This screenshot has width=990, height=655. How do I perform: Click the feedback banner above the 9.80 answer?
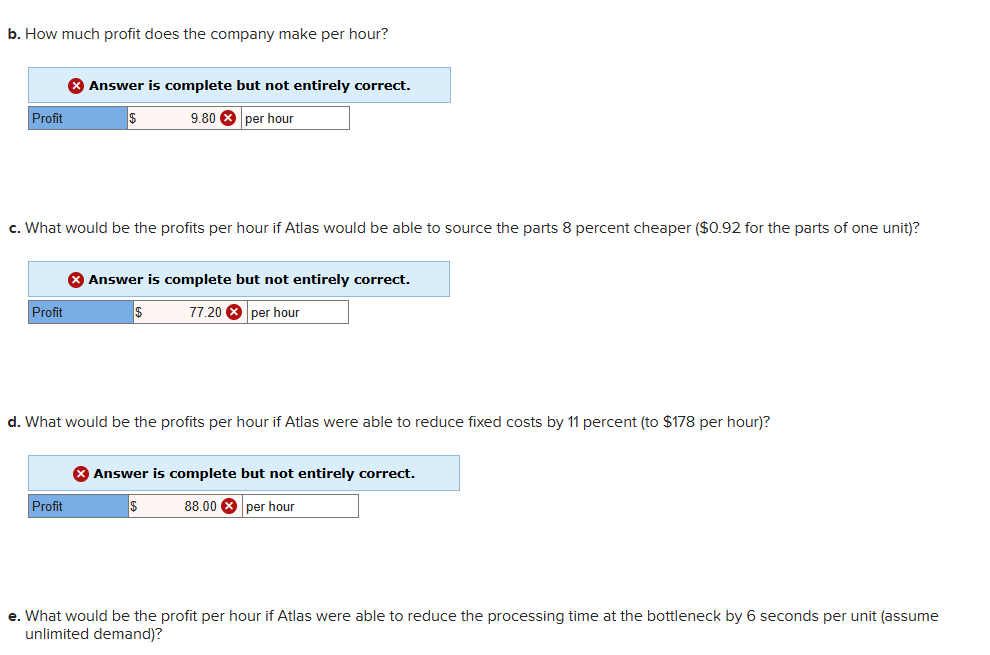coord(240,85)
